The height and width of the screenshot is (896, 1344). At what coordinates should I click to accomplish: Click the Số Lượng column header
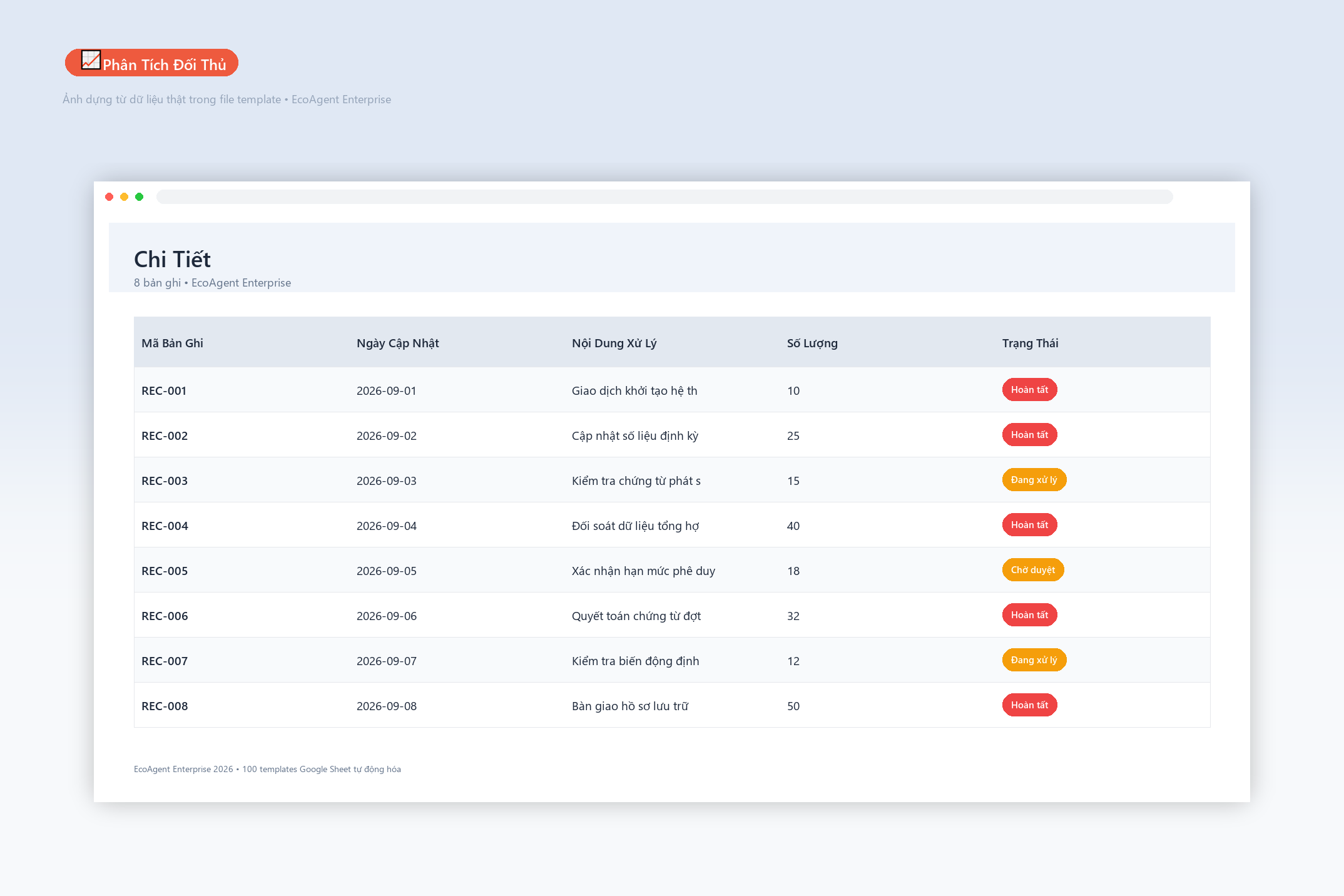click(812, 343)
